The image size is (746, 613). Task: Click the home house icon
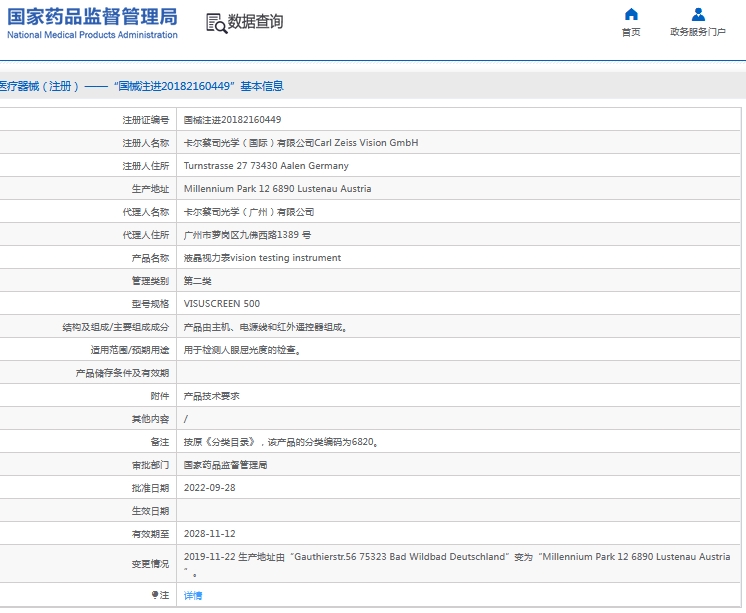coord(631,14)
